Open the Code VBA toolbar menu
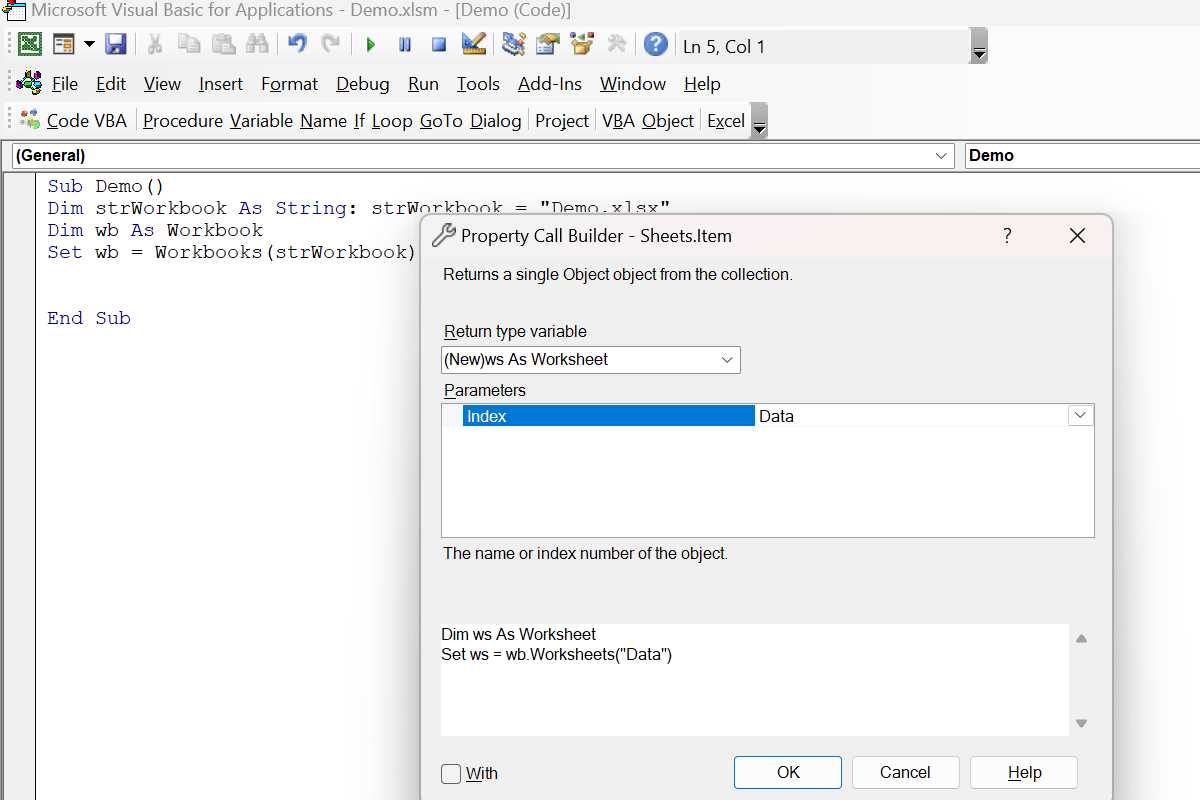This screenshot has width=1200, height=800. 74,120
